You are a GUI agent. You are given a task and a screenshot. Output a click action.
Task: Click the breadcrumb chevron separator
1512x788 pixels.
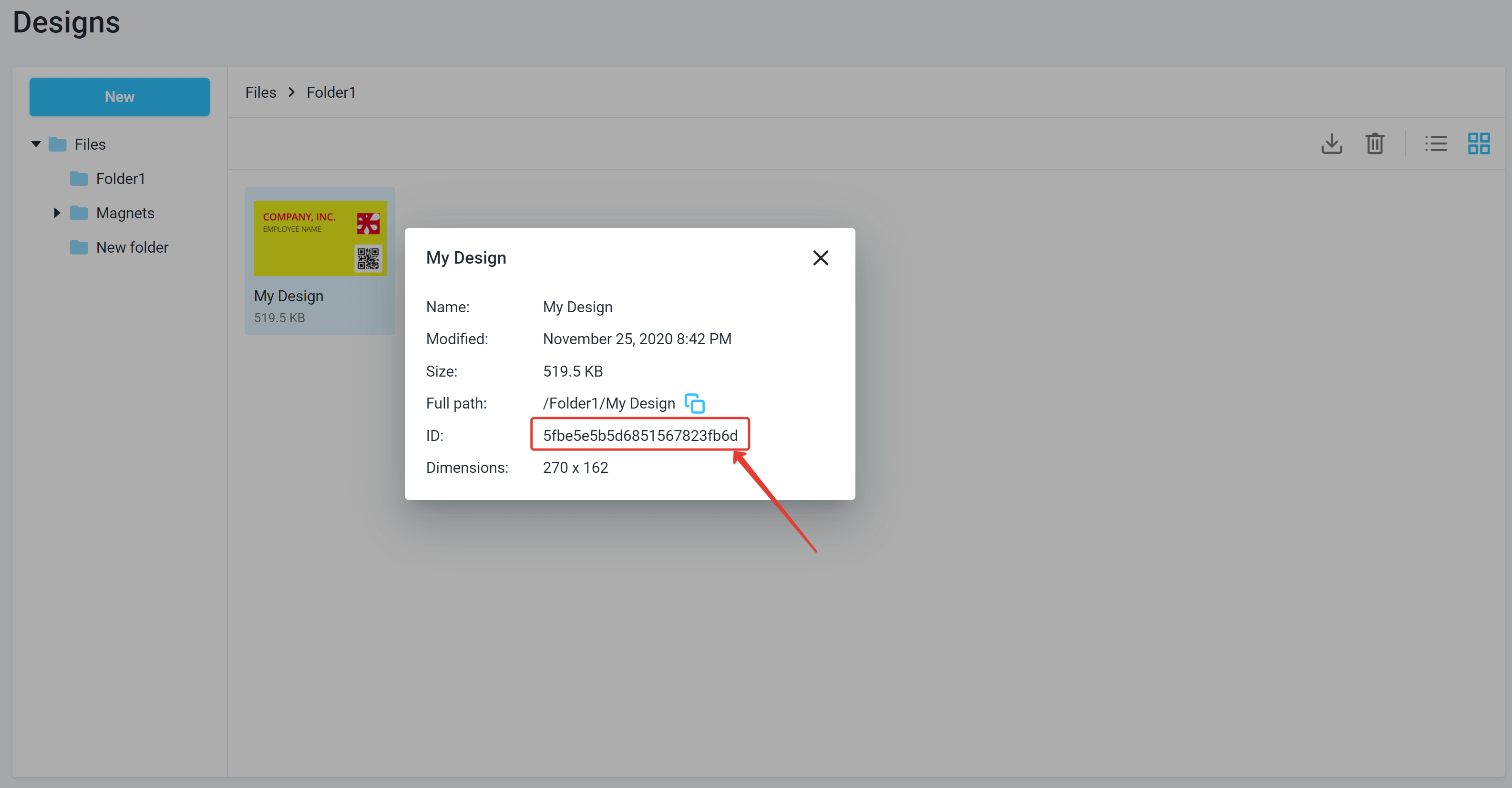pyautogui.click(x=291, y=92)
